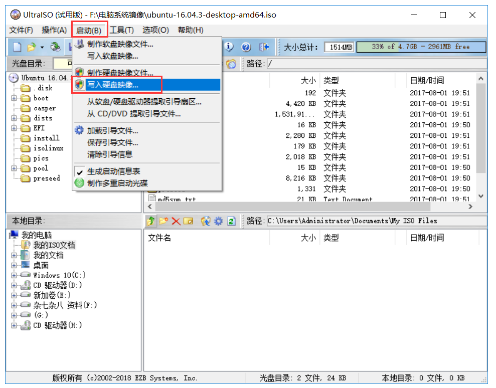Expand the Windows 10(C:) drive node

14,275
